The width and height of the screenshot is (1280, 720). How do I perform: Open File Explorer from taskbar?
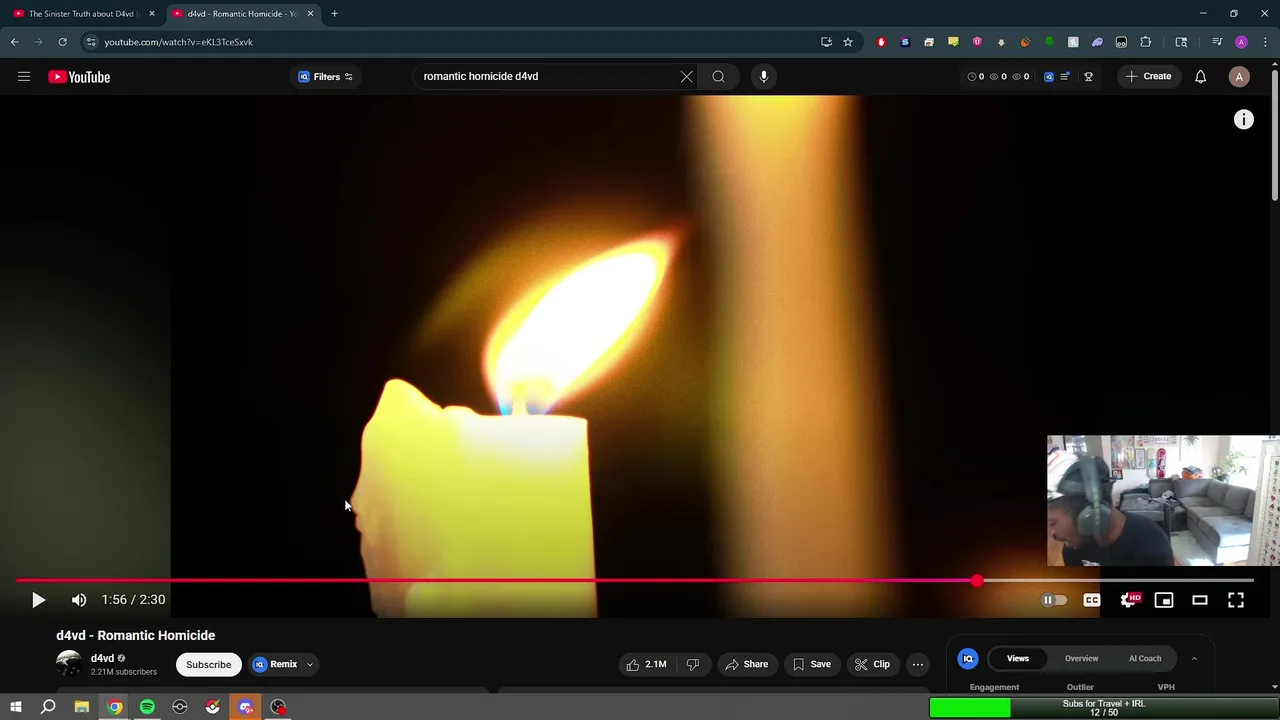pos(82,707)
